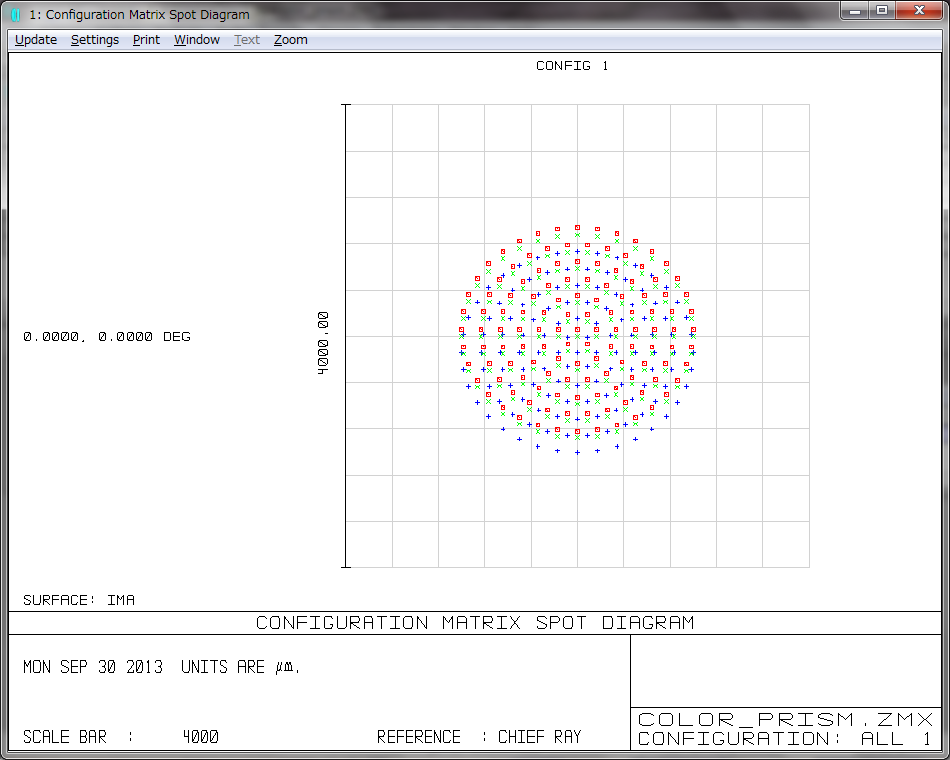The width and height of the screenshot is (950, 760).
Task: Open the Update menu
Action: coord(36,40)
